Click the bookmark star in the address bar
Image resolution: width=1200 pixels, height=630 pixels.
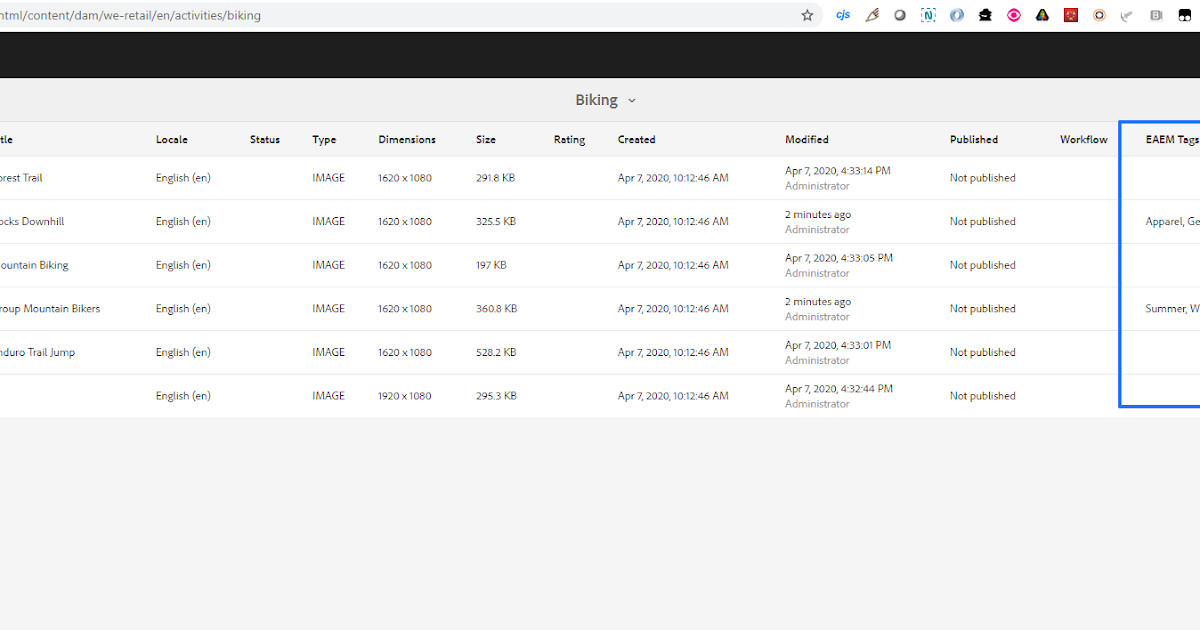tap(807, 15)
